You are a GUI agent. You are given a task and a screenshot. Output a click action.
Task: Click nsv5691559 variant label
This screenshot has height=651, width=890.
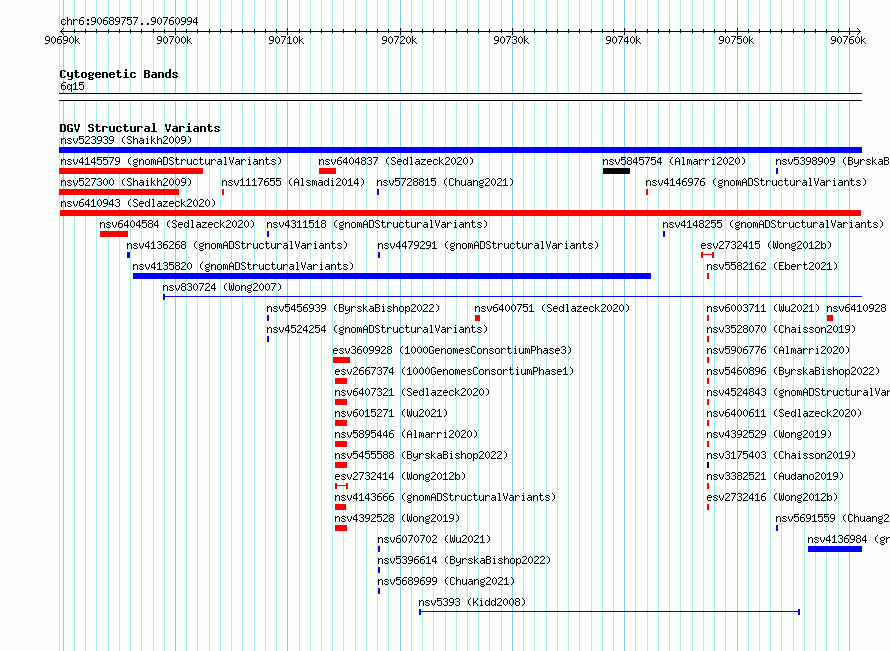click(x=832, y=518)
